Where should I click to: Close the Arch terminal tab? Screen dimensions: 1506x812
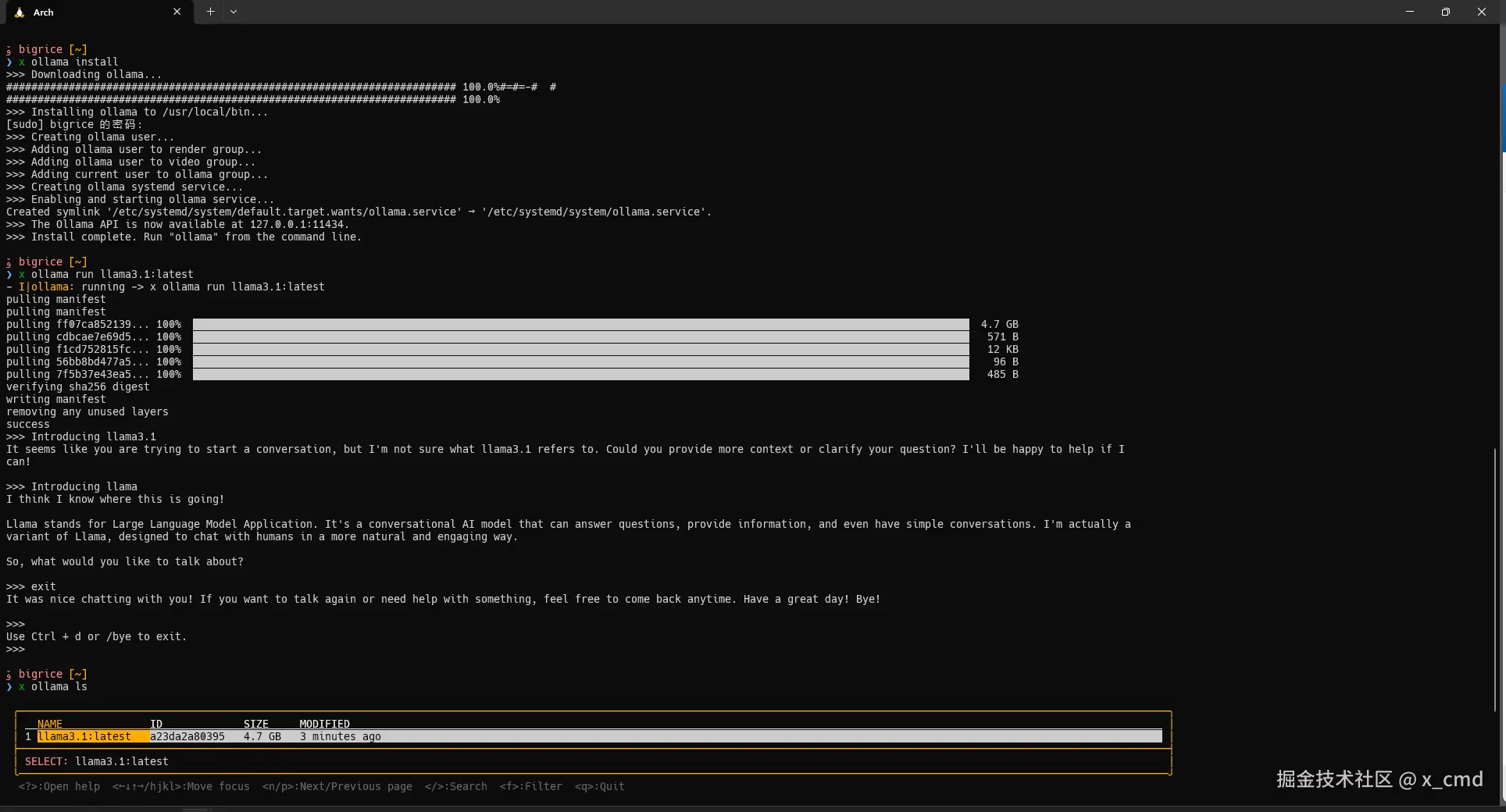pyautogui.click(x=177, y=12)
